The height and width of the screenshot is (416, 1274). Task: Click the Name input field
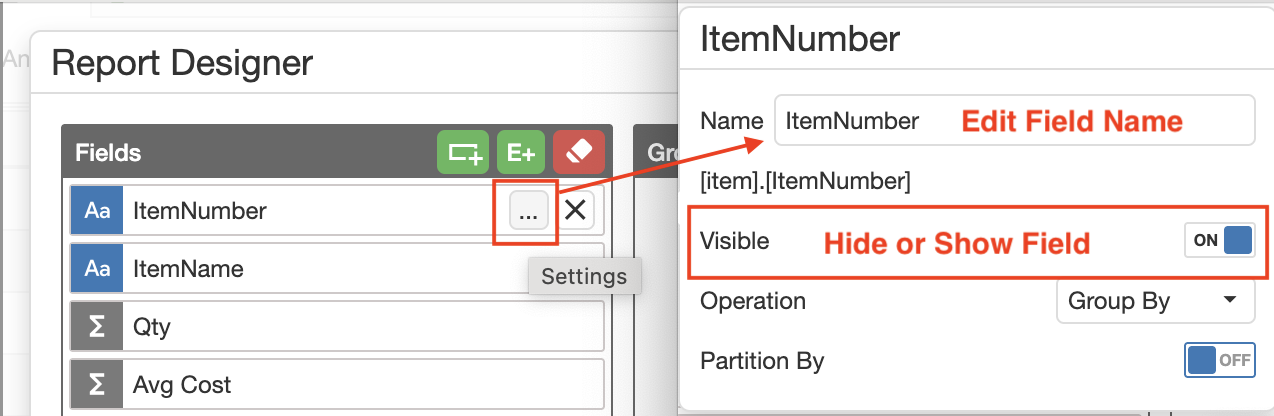tap(1014, 121)
